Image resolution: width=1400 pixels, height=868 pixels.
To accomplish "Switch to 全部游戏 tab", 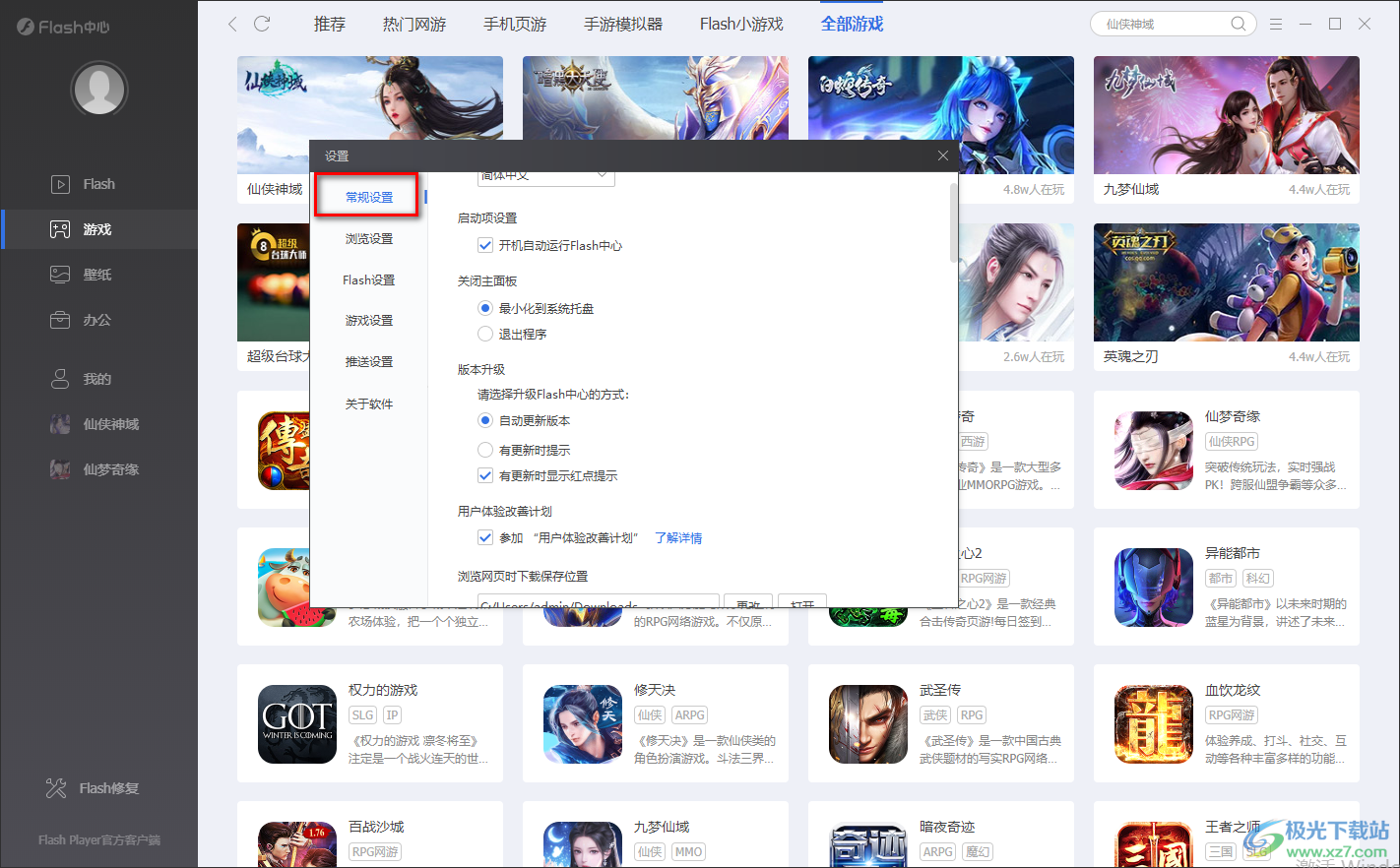I will pos(853,24).
